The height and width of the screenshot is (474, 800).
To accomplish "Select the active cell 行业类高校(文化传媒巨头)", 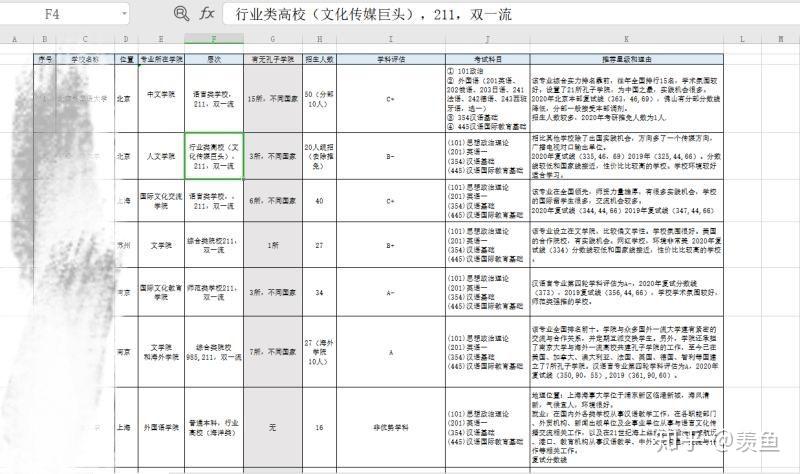I will pos(214,156).
